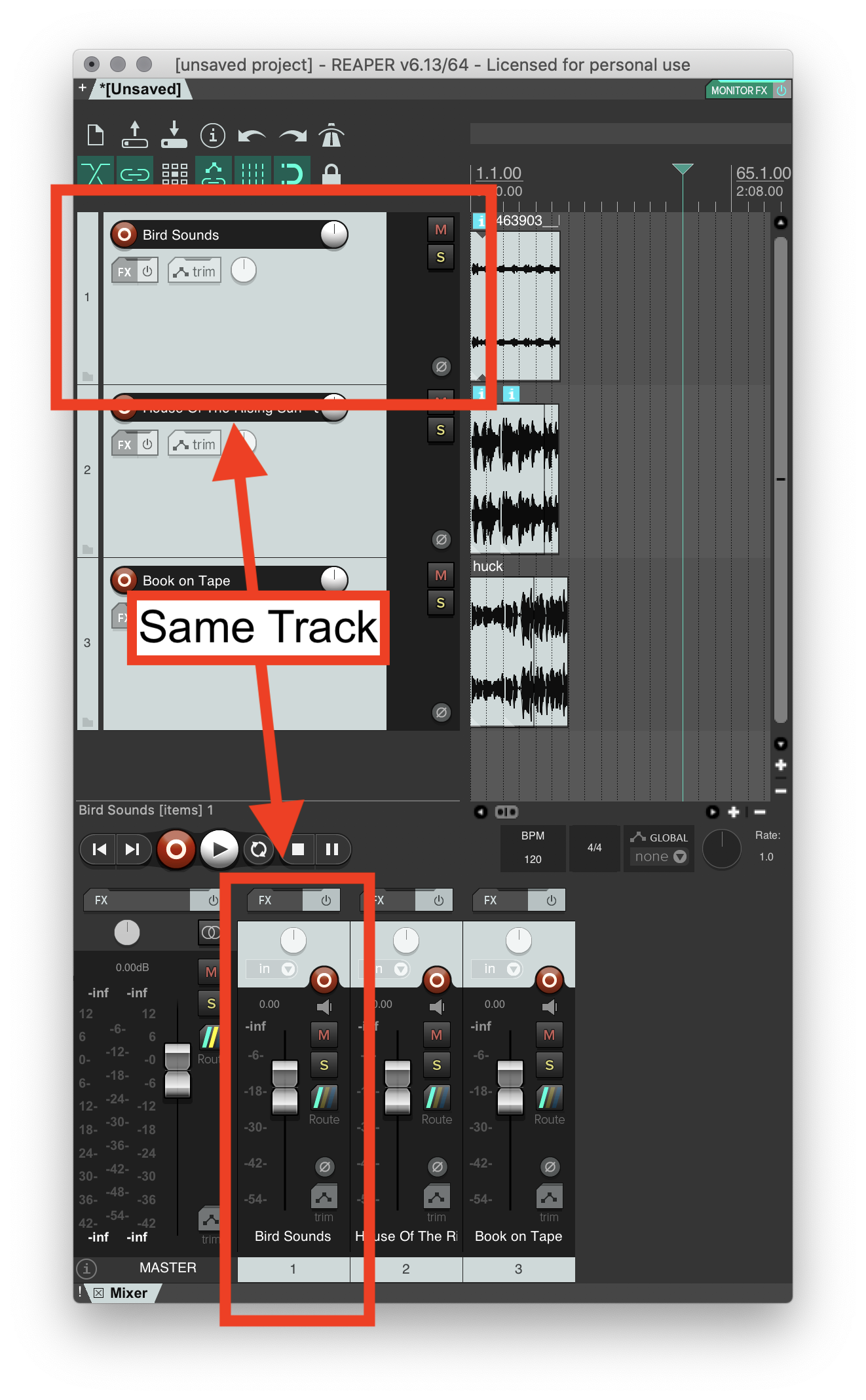Arm Bird Sounds track for recording
Viewport: 866px width, 1400px height.
[x=124, y=234]
